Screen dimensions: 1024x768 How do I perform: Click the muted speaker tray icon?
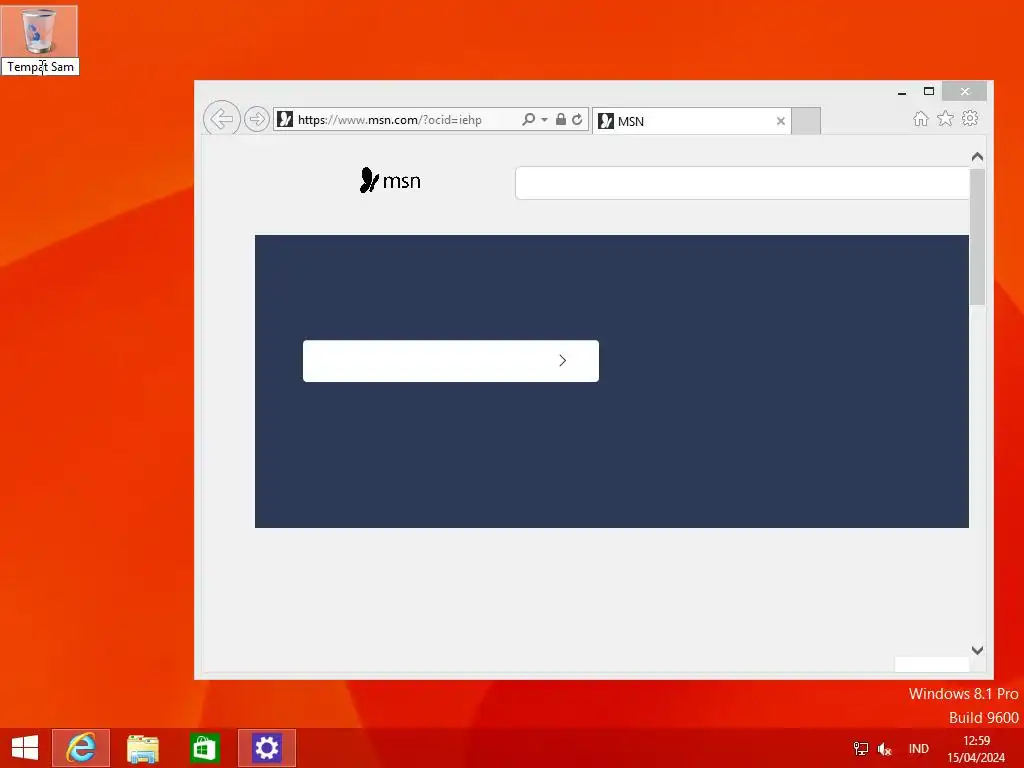(x=884, y=749)
